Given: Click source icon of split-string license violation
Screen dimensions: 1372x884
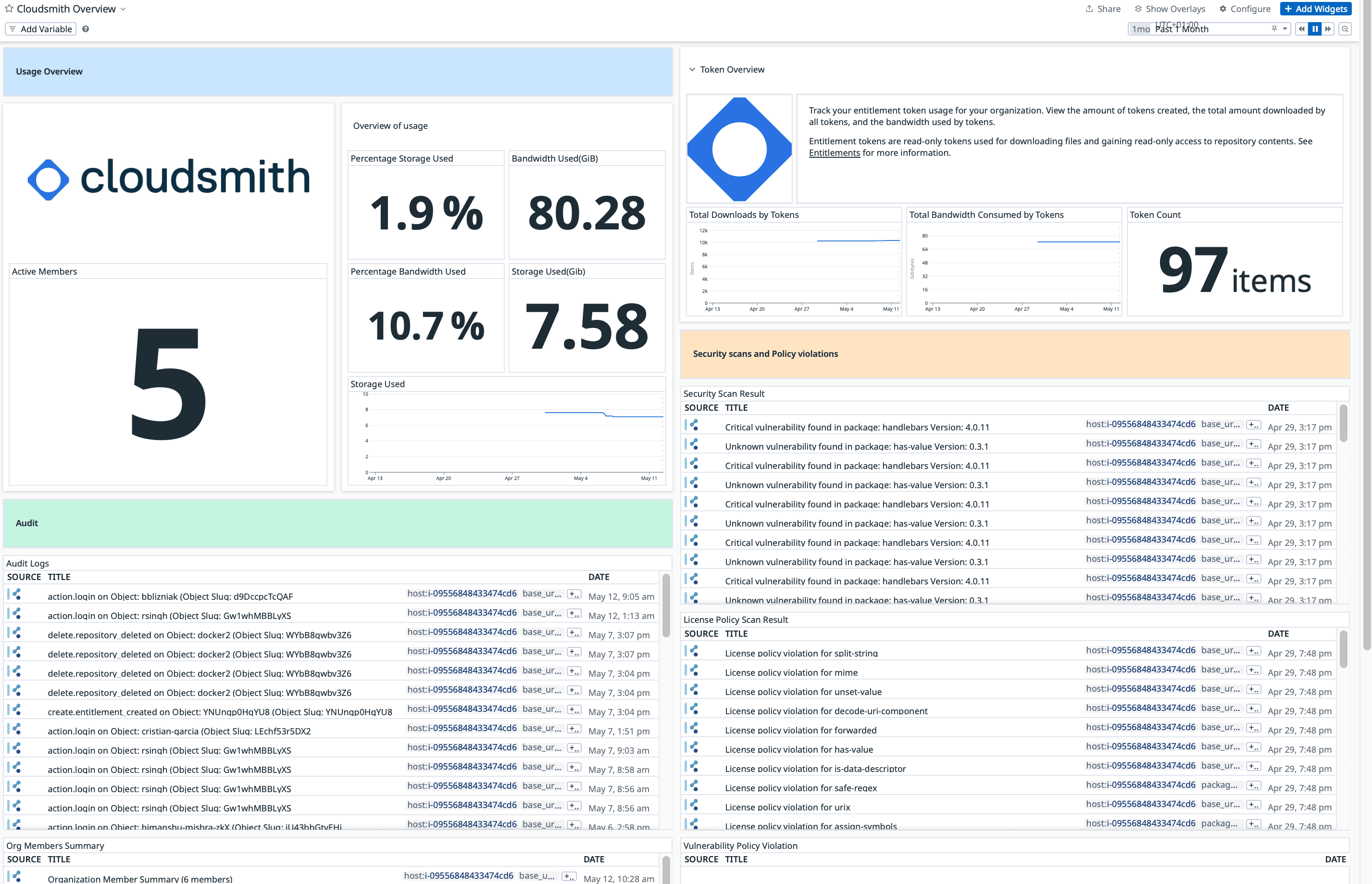Looking at the screenshot, I should 694,651.
